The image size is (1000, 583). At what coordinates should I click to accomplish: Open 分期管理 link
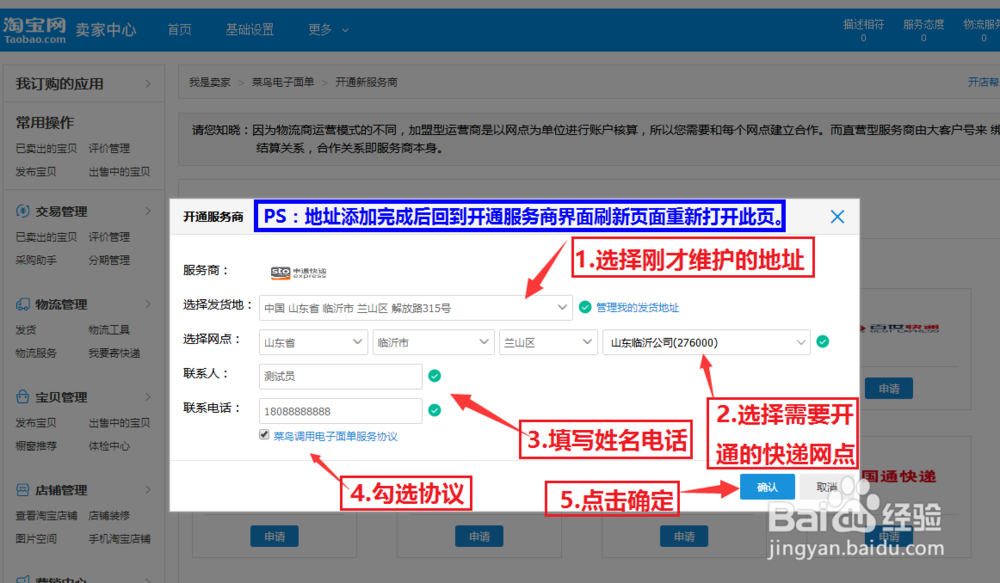coord(109,260)
